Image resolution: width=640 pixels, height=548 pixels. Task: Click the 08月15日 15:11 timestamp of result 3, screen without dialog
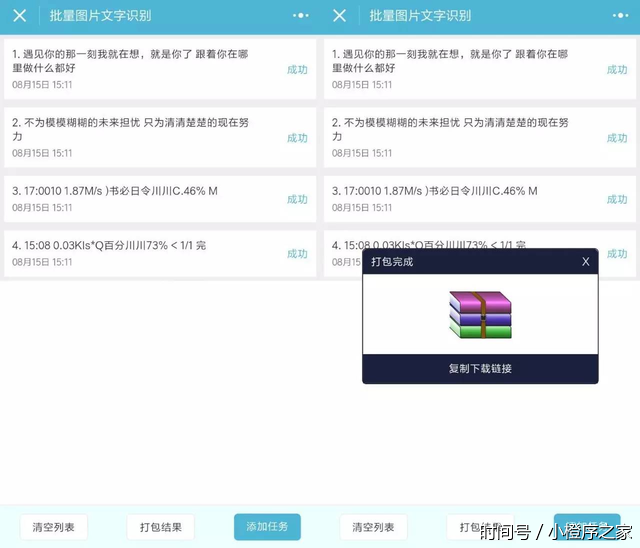[x=42, y=208]
